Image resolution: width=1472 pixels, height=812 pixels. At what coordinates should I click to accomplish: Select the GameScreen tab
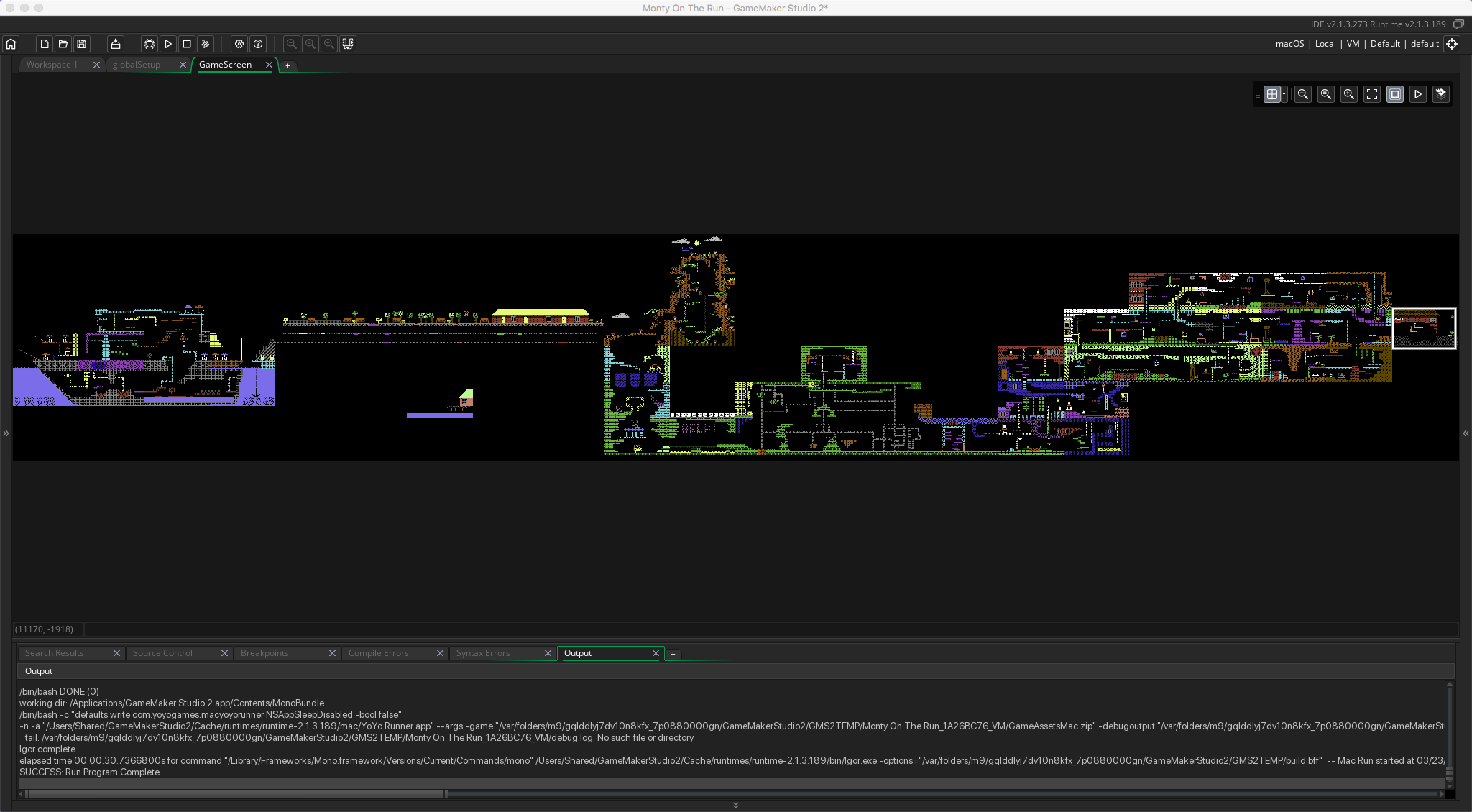click(225, 65)
